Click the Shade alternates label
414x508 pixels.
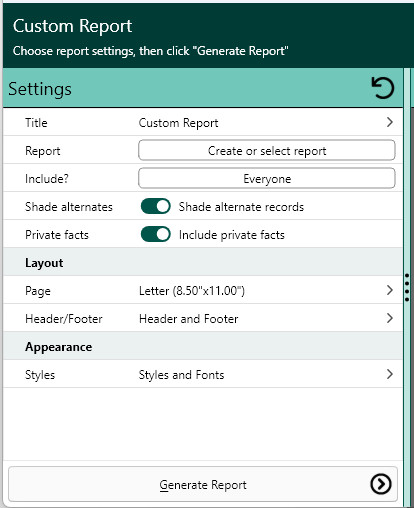pos(69,207)
